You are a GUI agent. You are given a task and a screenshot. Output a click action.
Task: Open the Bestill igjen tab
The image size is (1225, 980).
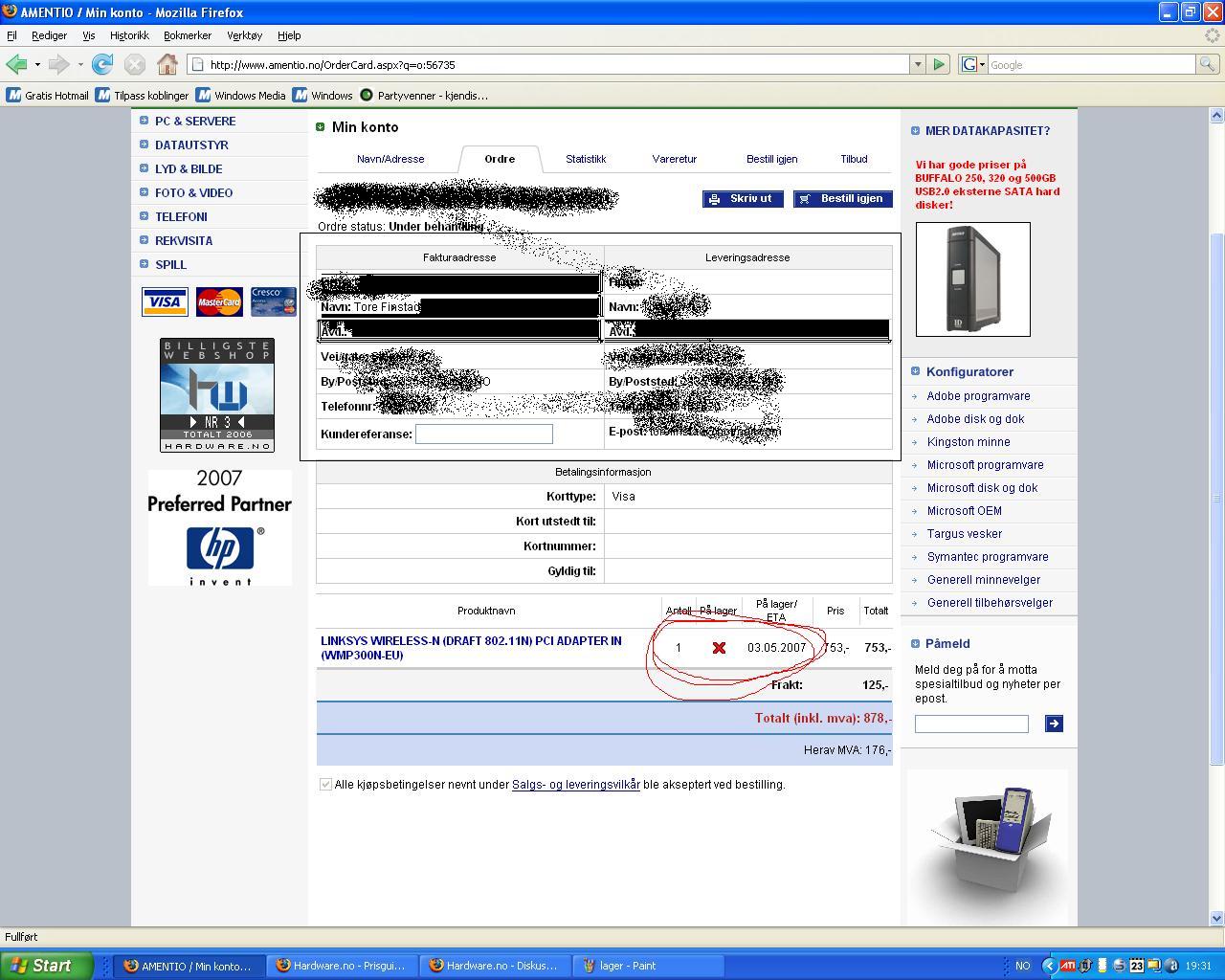click(x=772, y=159)
